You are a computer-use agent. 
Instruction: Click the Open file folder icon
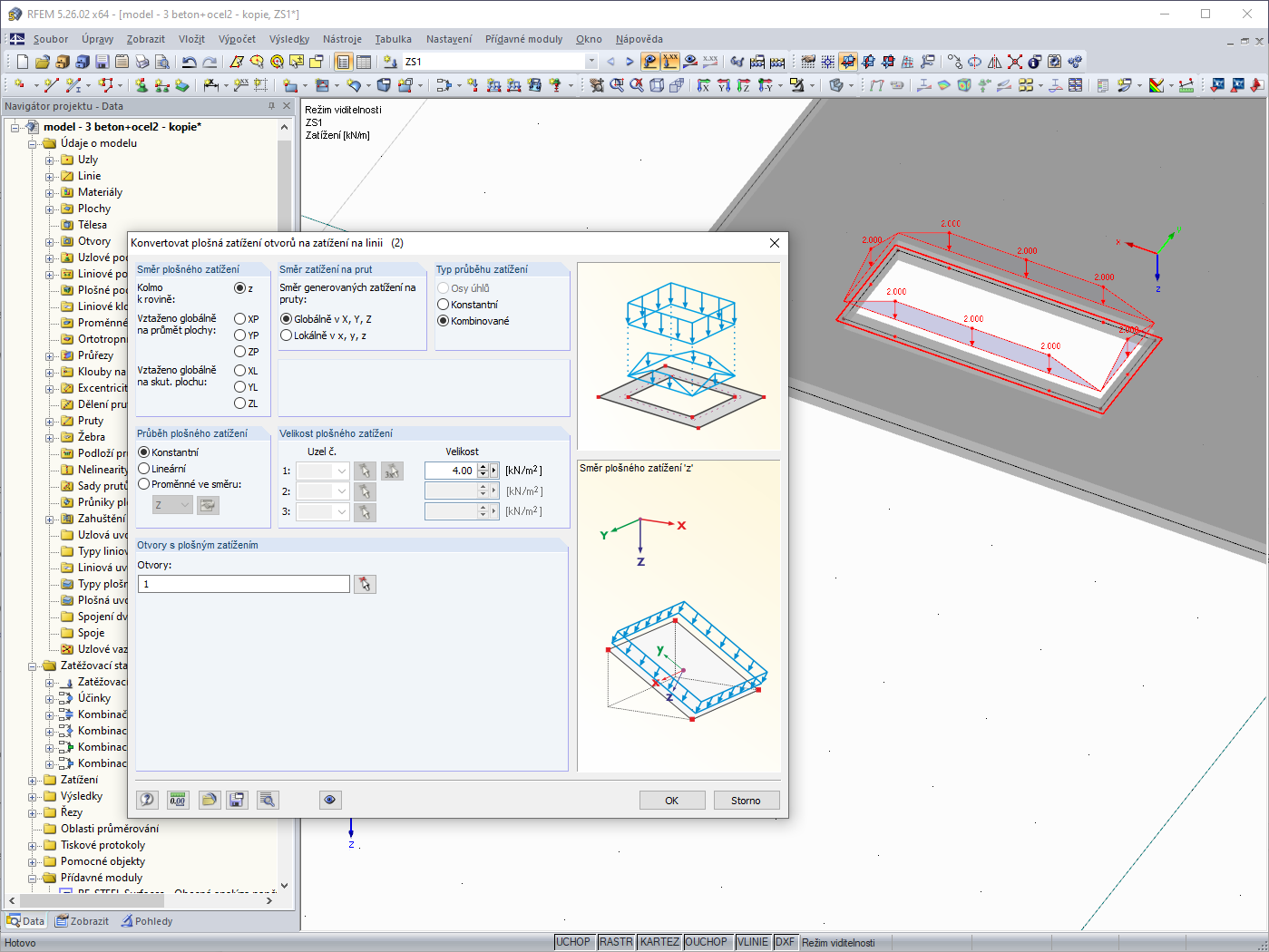43,62
